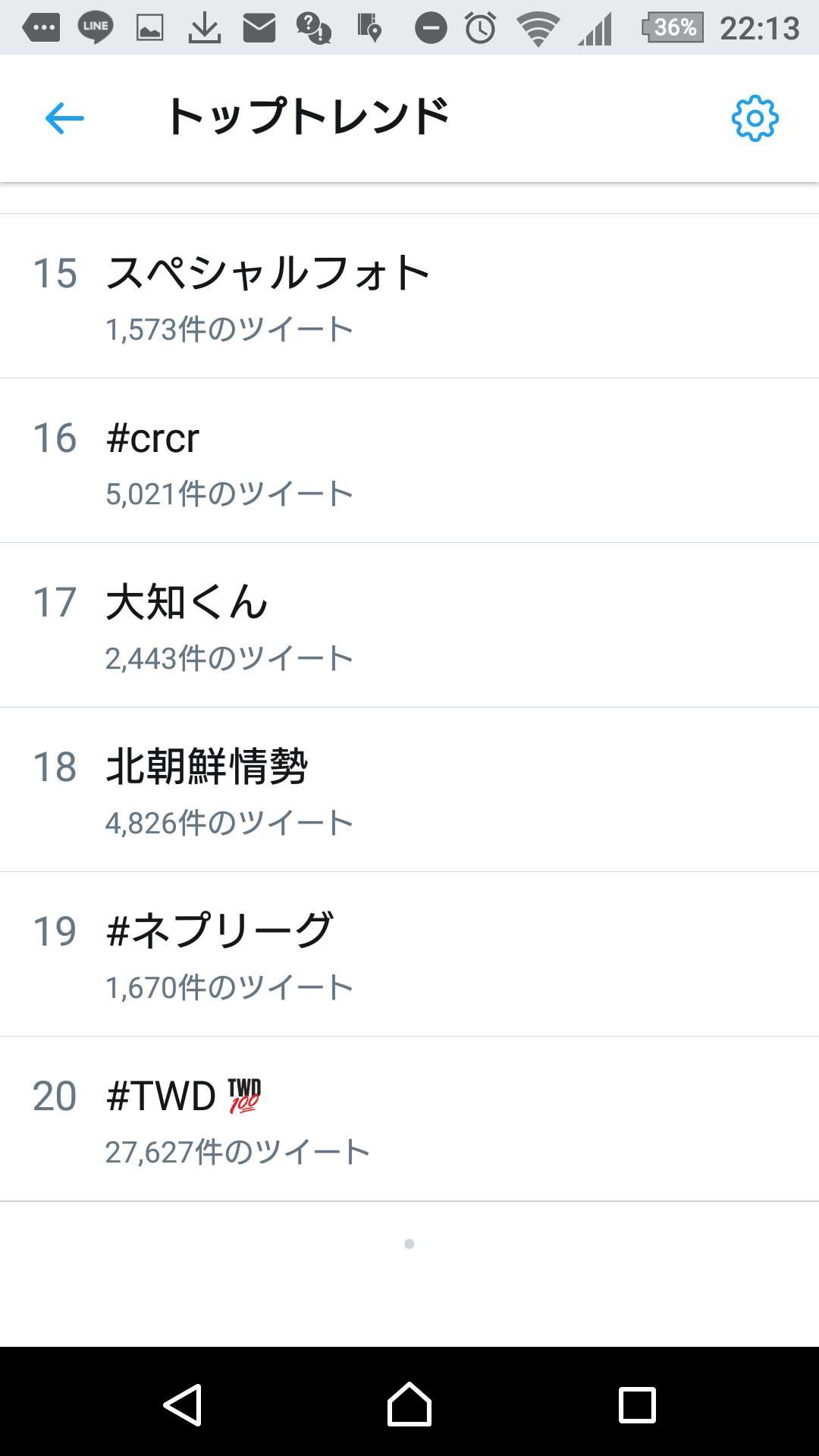
Task: Tap Android back navigation button
Action: click(x=183, y=1404)
